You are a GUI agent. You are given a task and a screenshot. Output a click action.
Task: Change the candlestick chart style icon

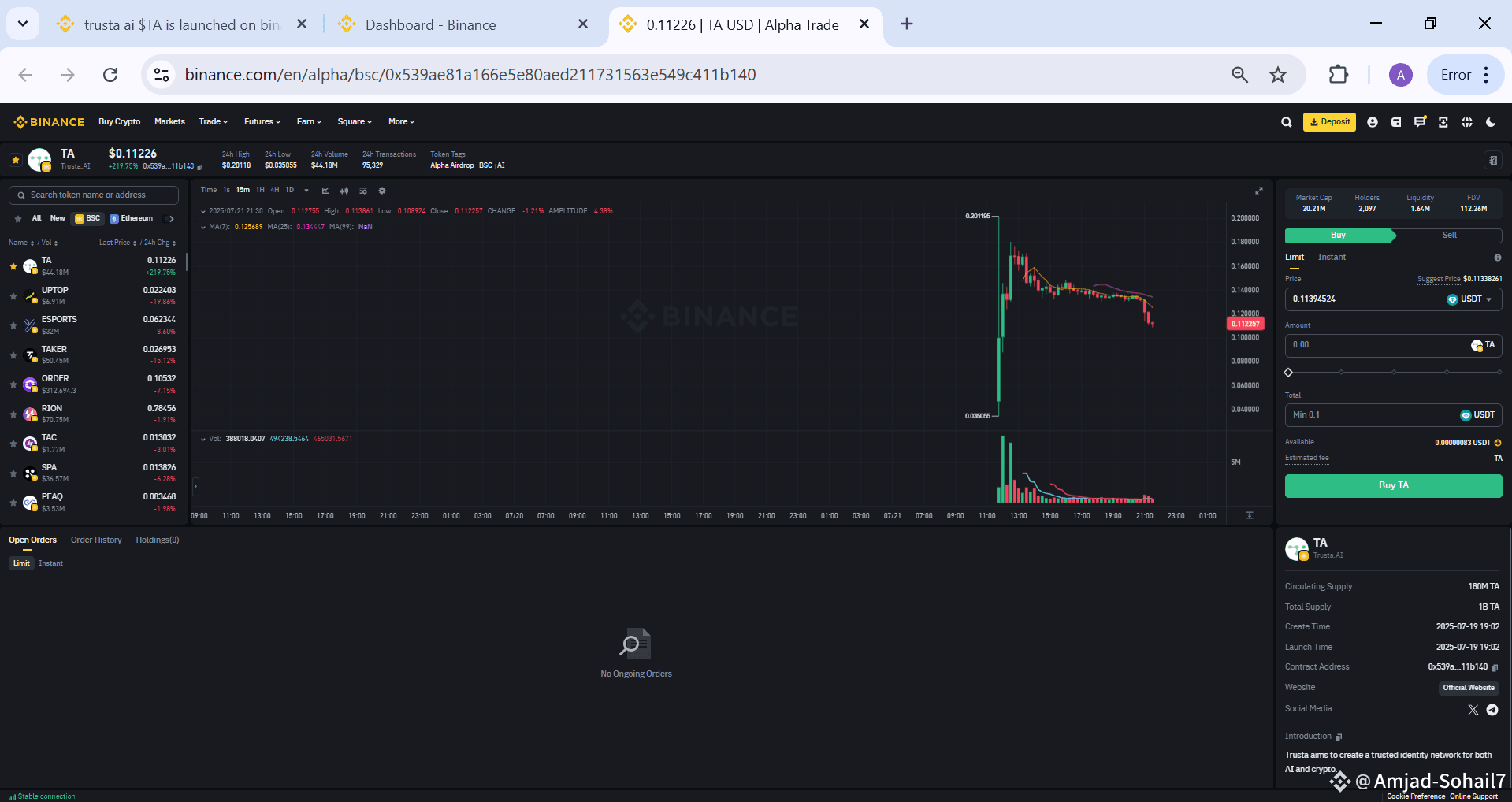(344, 191)
